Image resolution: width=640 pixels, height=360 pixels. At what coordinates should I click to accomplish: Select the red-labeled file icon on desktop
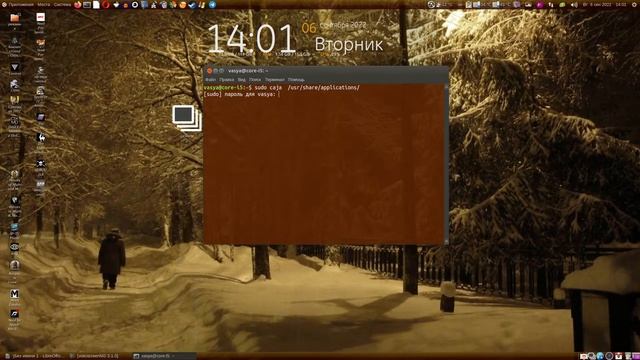click(40, 17)
